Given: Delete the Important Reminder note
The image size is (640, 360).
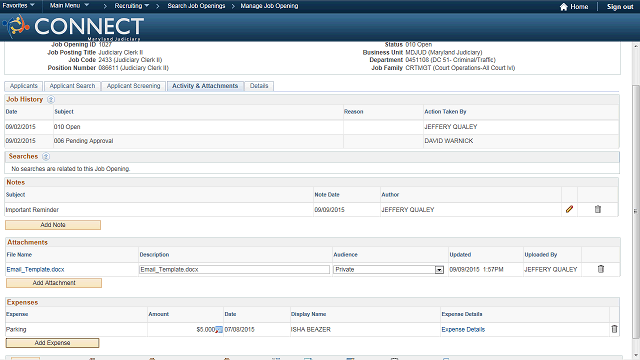Looking at the screenshot, I should coord(598,209).
